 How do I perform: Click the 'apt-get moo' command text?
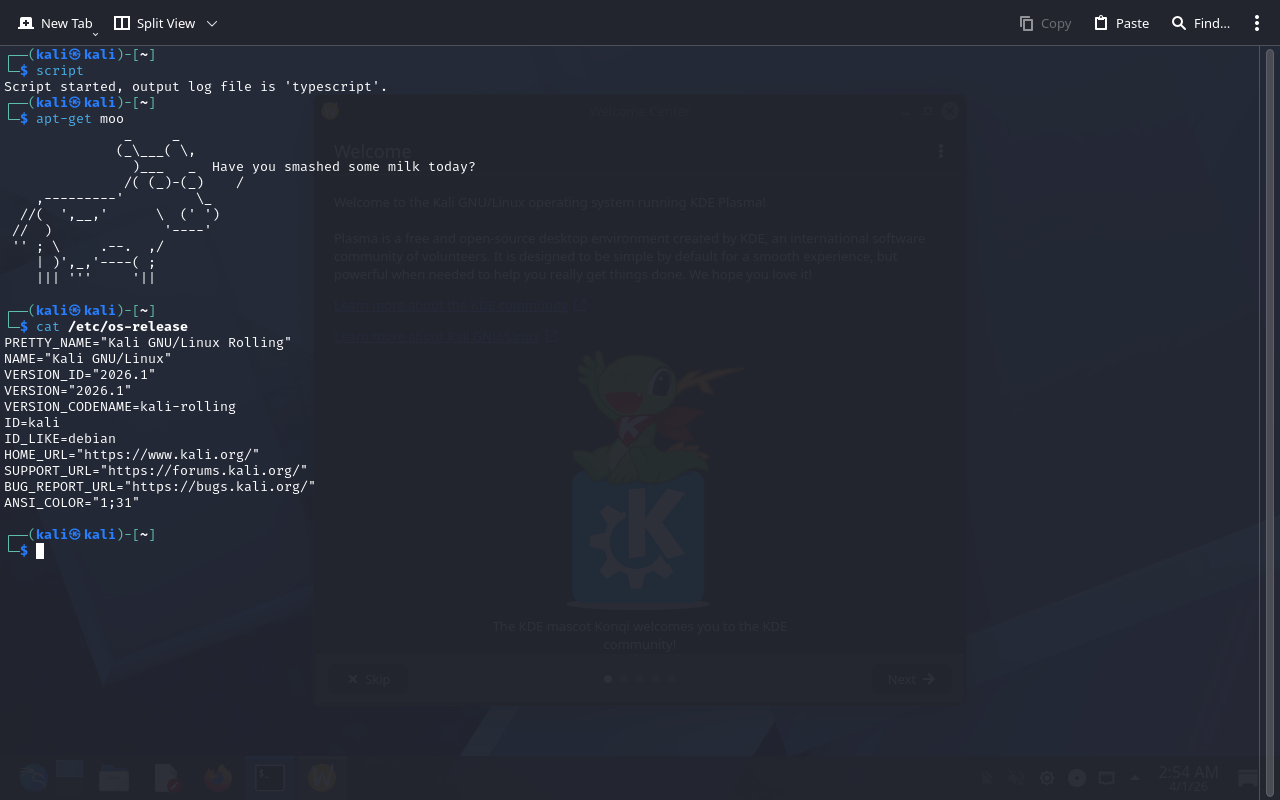tap(80, 119)
